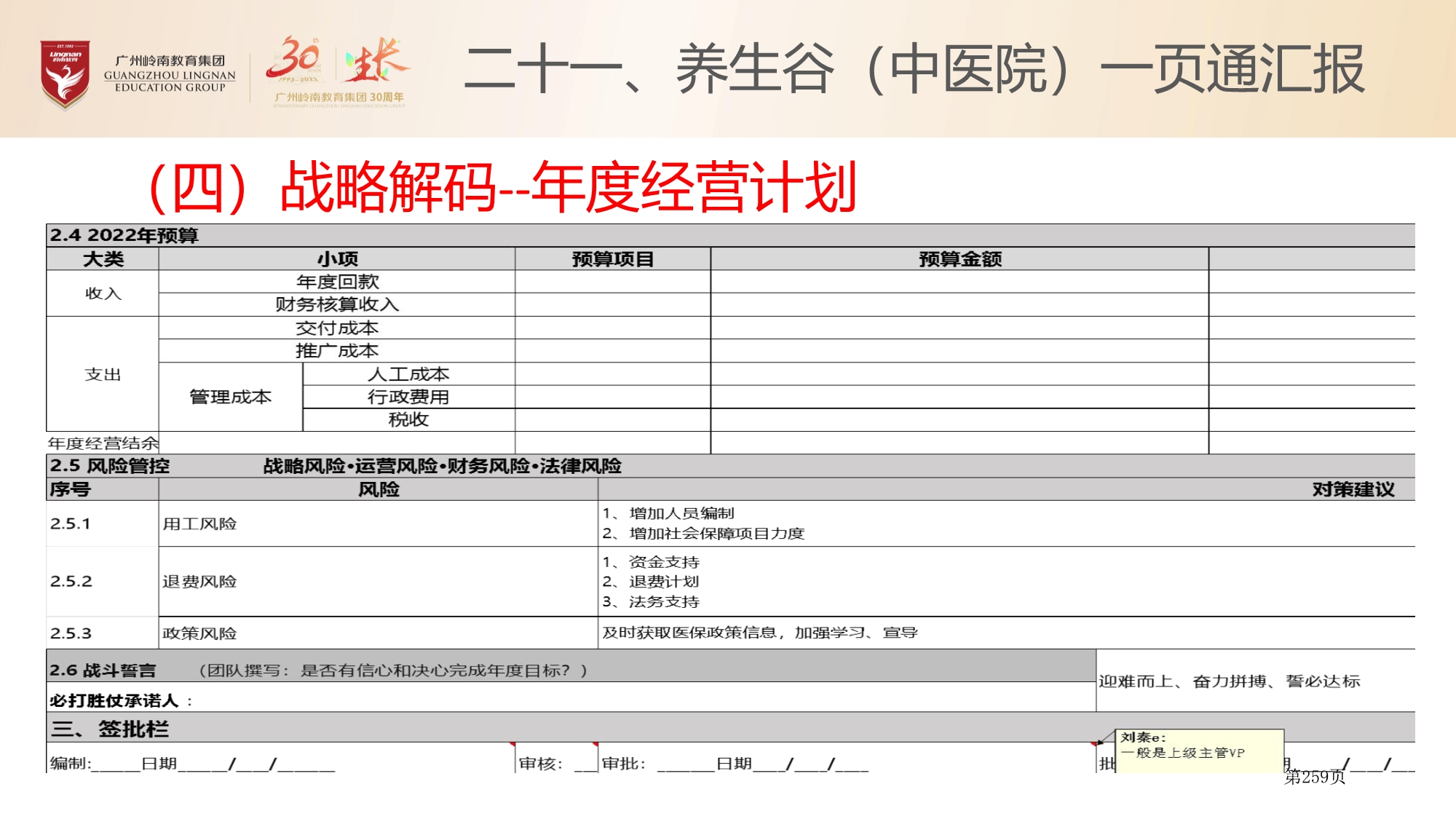Click the 刘秦e comment note box

click(x=1199, y=750)
